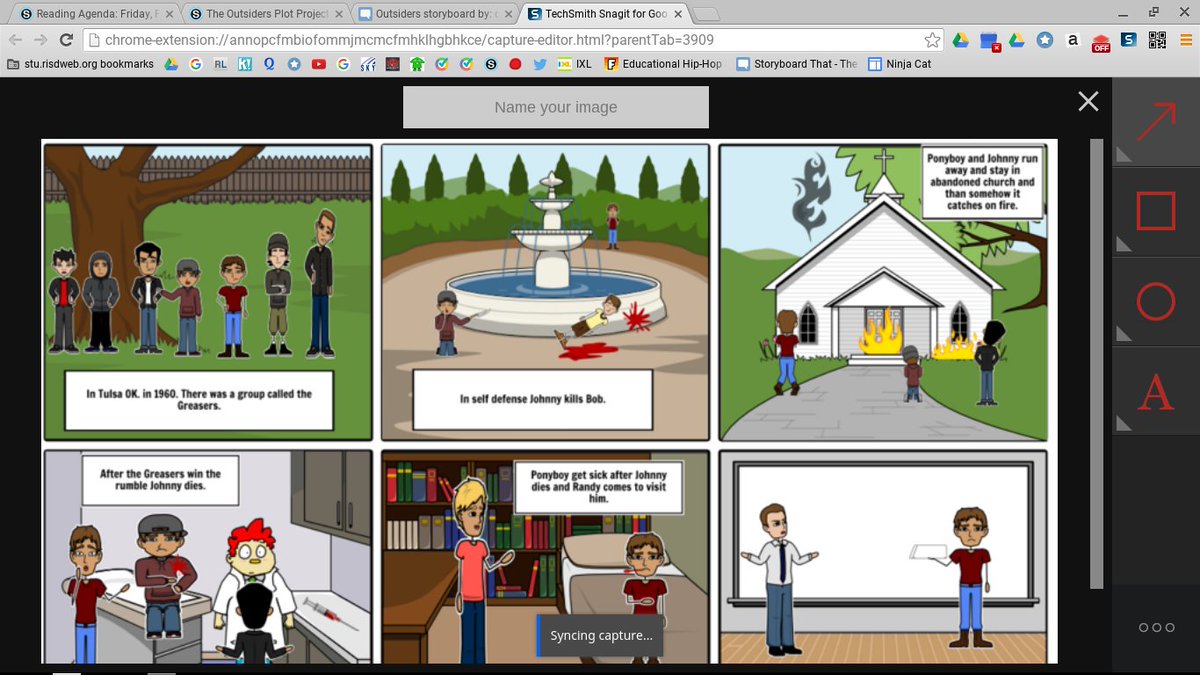Viewport: 1200px width, 675px height.
Task: Click the editor vertical scrollbar
Action: point(1097,363)
